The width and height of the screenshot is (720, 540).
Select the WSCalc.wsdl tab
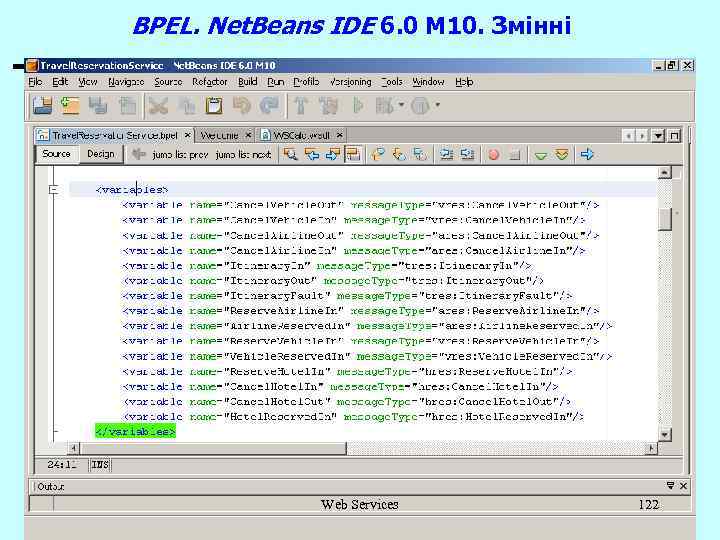pyautogui.click(x=301, y=135)
